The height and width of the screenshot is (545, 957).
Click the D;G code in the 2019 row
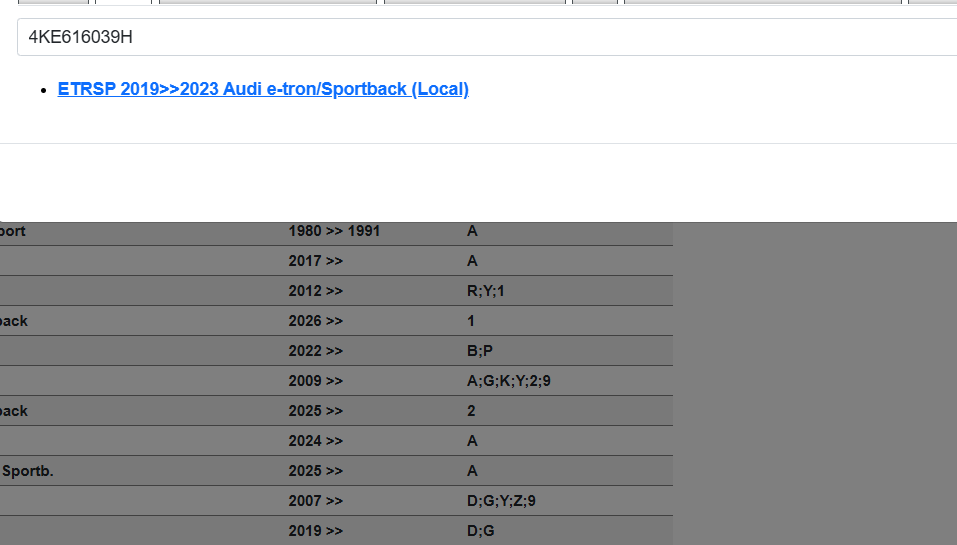[480, 531]
